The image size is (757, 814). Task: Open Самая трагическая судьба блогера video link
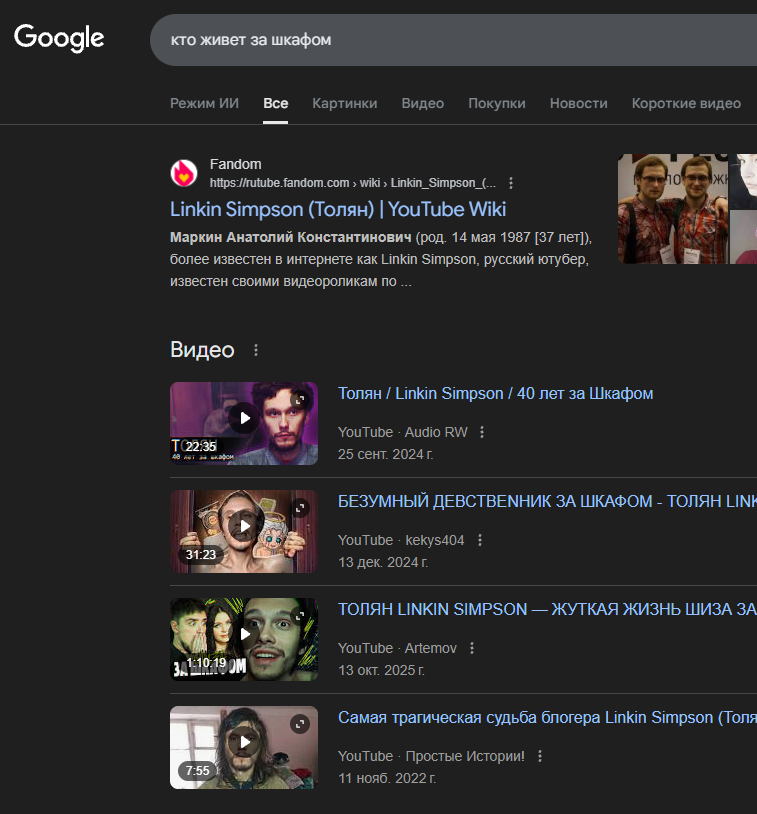547,717
